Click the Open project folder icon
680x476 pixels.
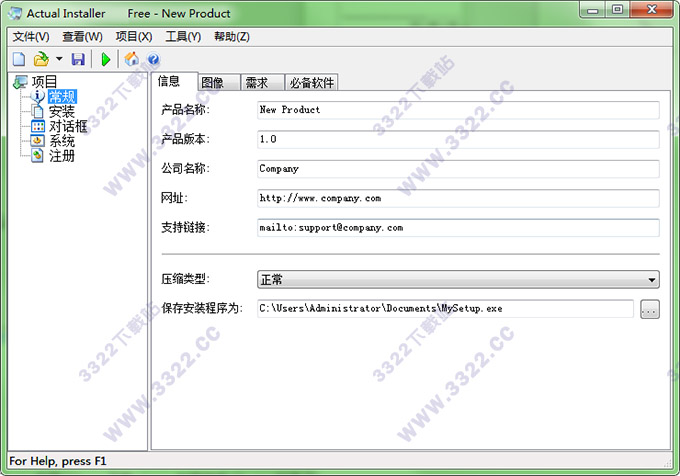click(x=41, y=59)
